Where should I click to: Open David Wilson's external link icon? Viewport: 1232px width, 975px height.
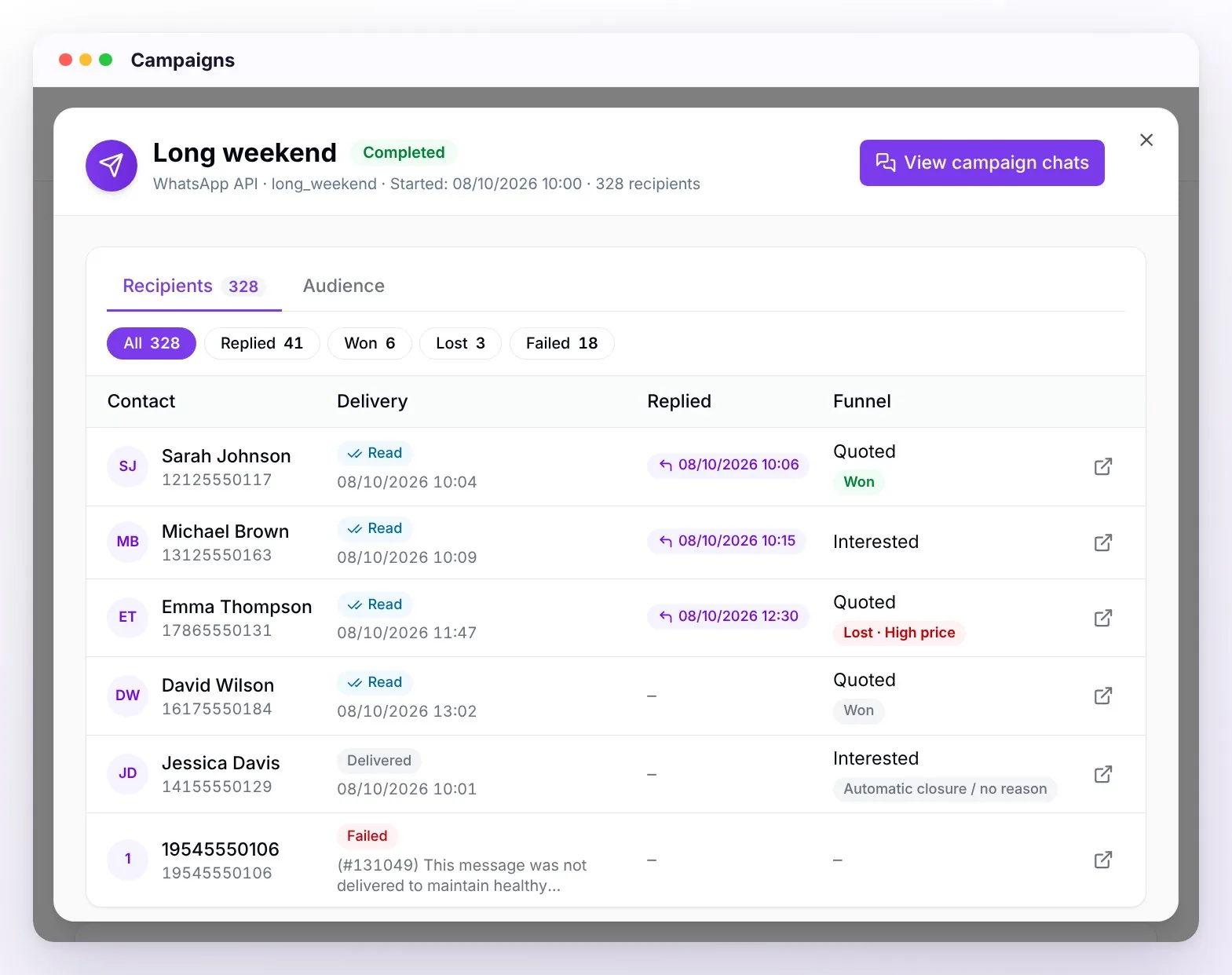tap(1102, 696)
